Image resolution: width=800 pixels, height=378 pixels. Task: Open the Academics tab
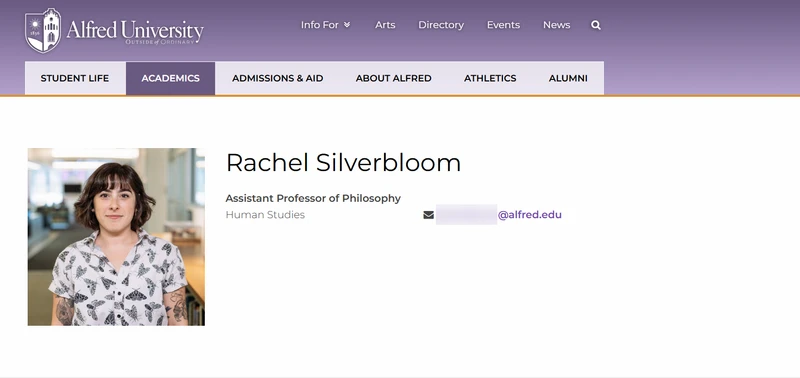click(170, 78)
